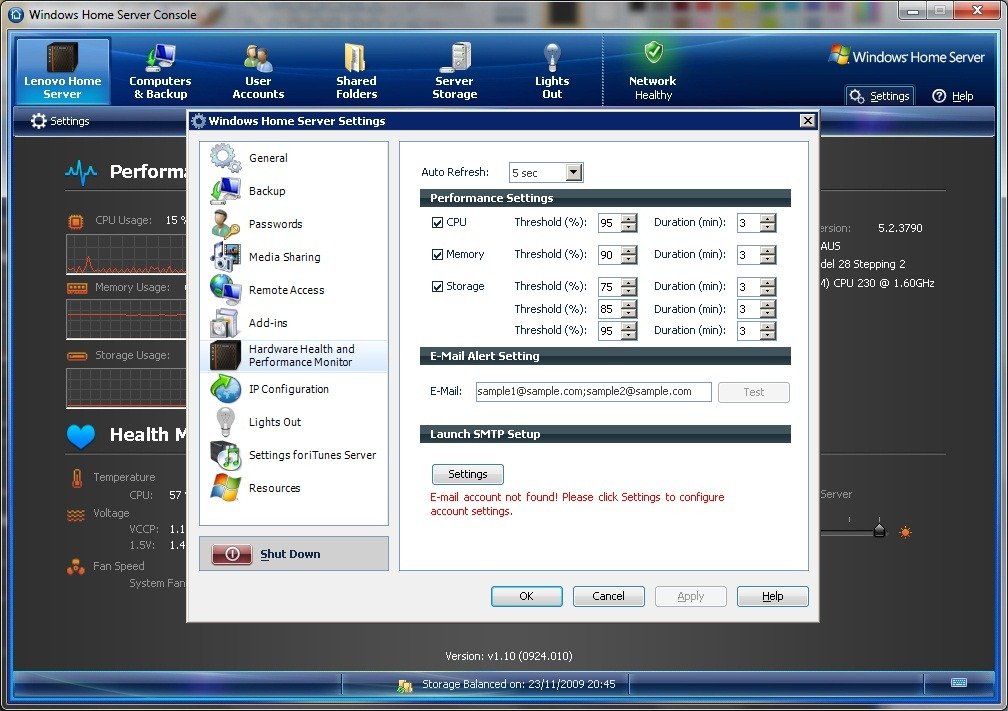
Task: Click the Memory threshold value field
Action: (x=610, y=255)
